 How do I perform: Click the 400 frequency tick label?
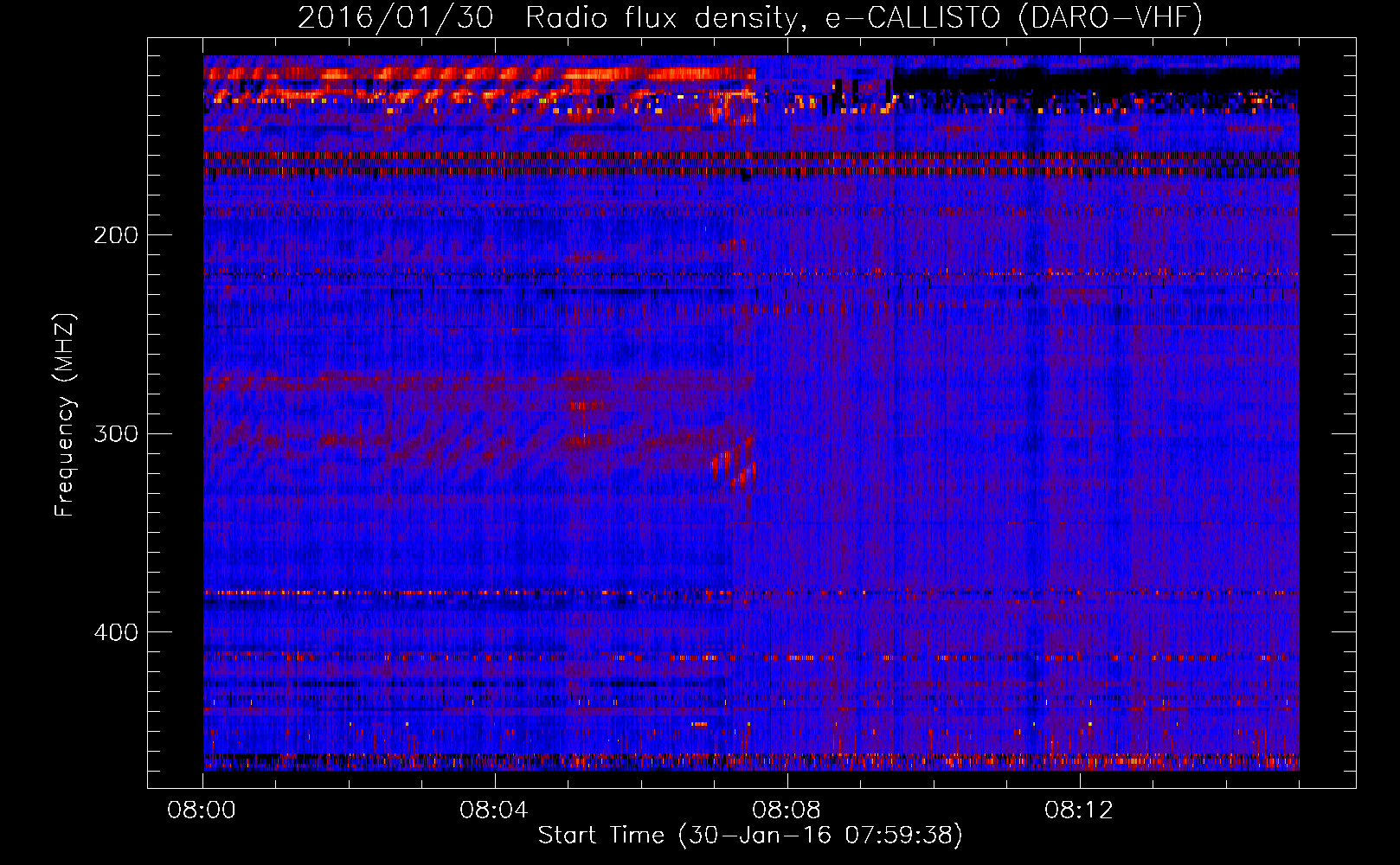click(x=116, y=632)
